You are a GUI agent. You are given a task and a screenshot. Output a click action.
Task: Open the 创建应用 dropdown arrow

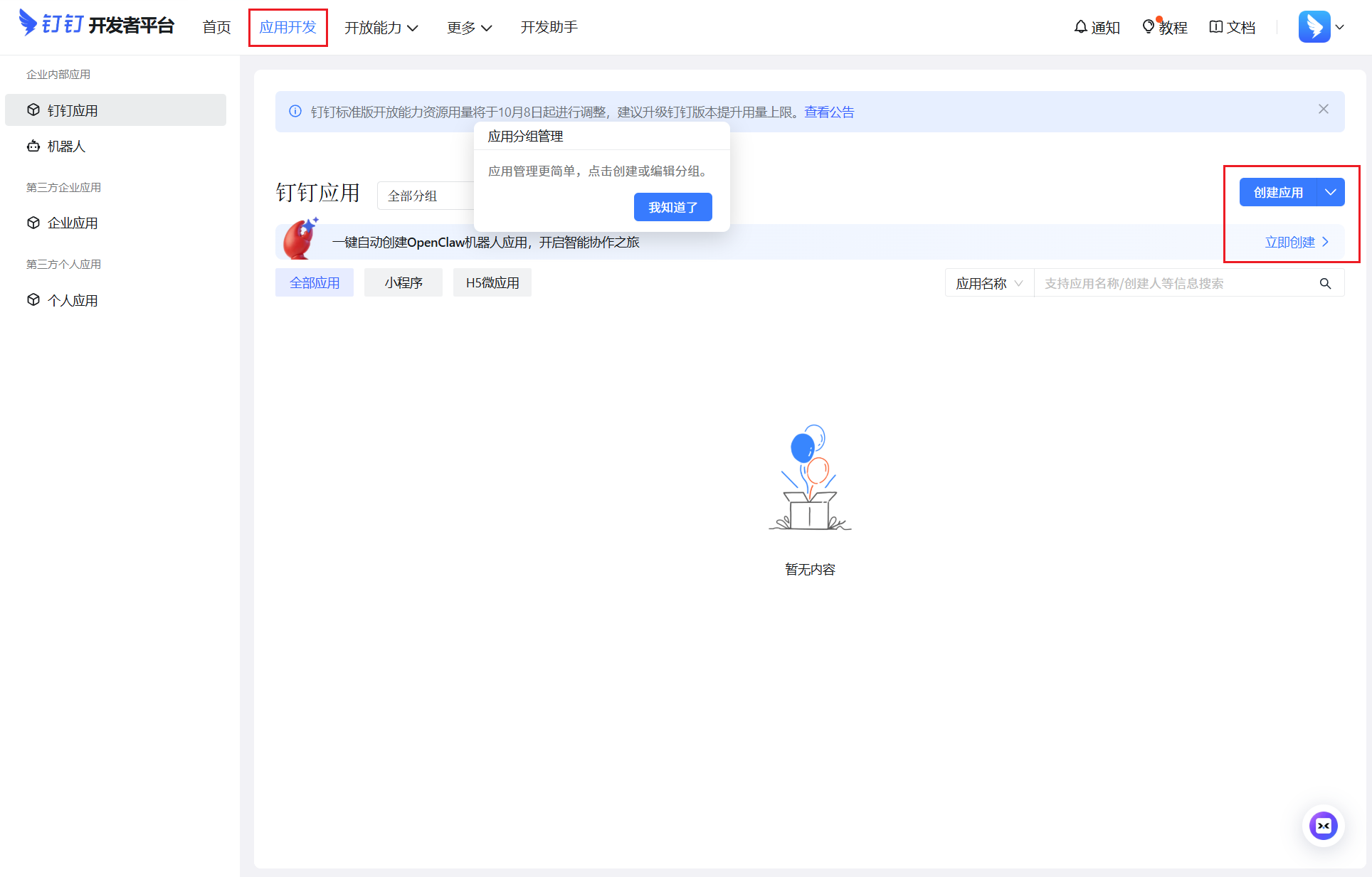pyautogui.click(x=1330, y=192)
